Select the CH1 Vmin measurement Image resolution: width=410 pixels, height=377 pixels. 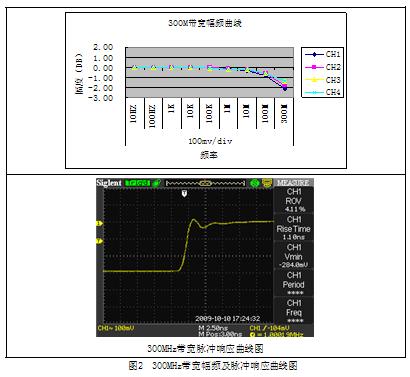pyautogui.click(x=294, y=256)
